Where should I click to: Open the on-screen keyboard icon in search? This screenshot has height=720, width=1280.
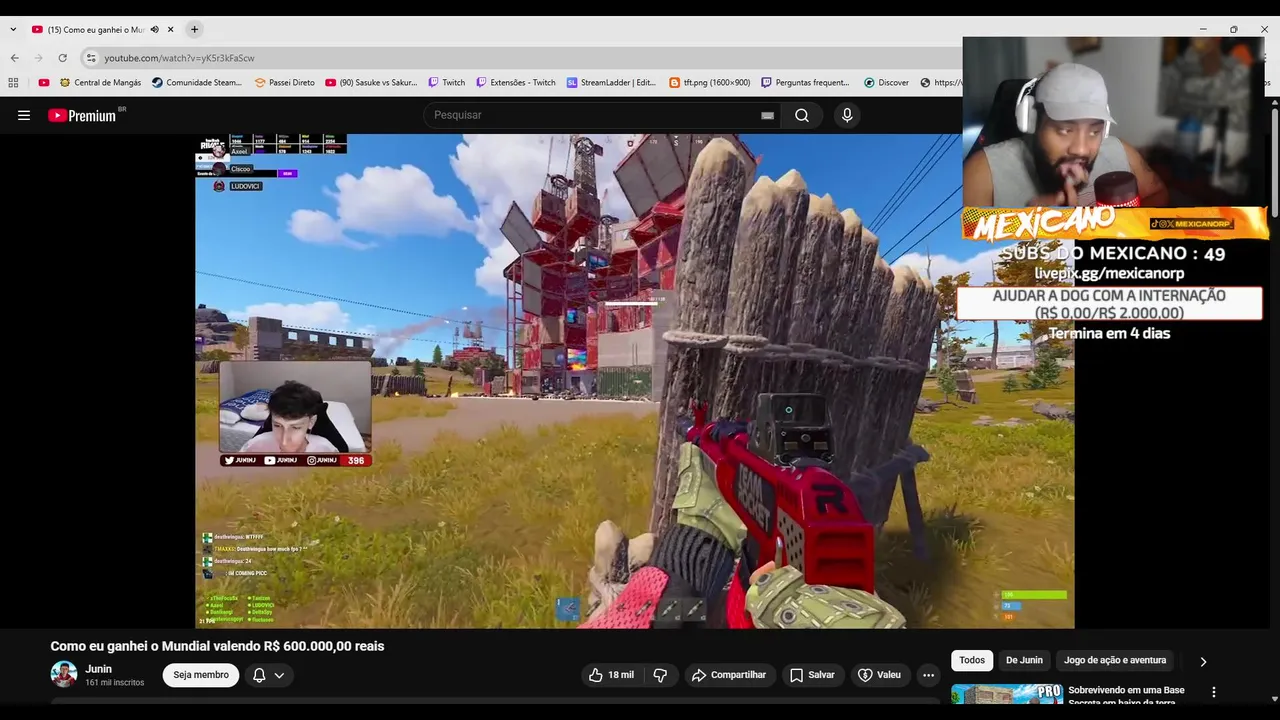coord(767,115)
